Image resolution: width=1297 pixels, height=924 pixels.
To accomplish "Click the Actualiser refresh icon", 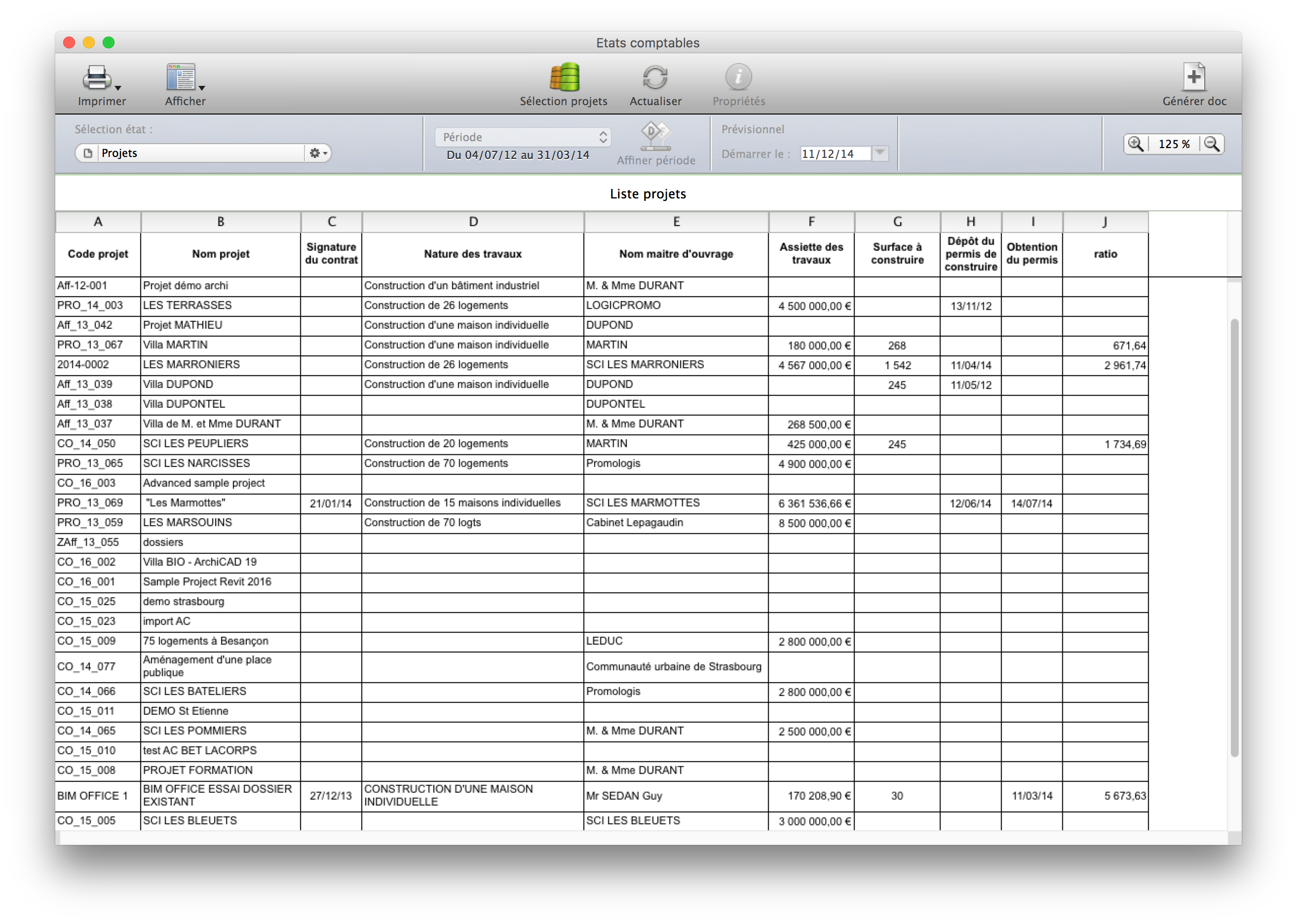I will 655,77.
